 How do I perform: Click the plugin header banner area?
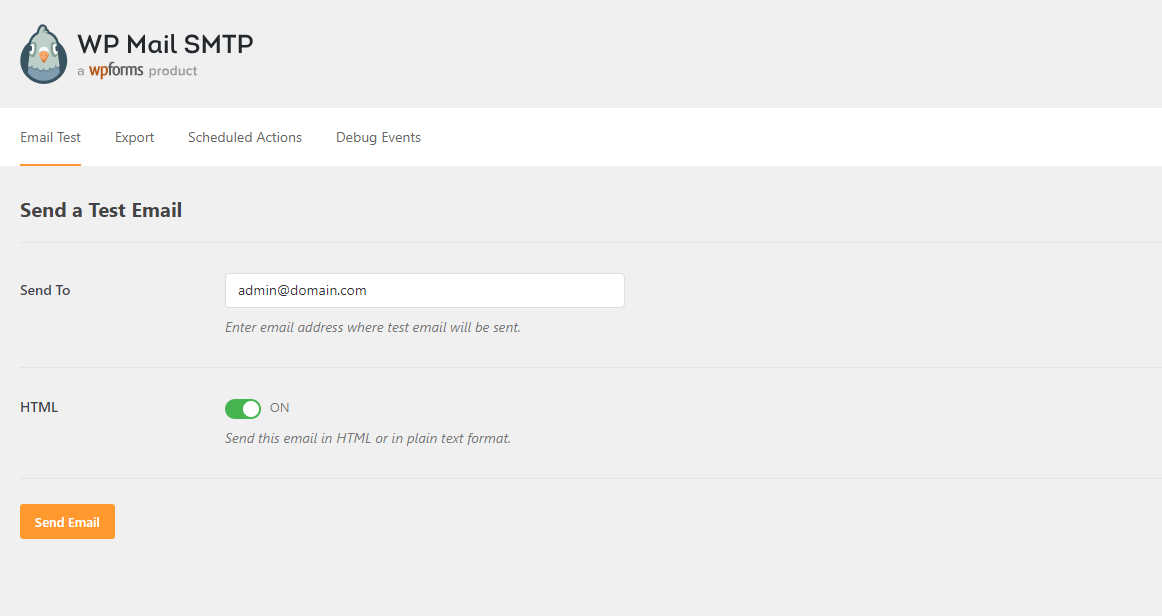[x=581, y=54]
